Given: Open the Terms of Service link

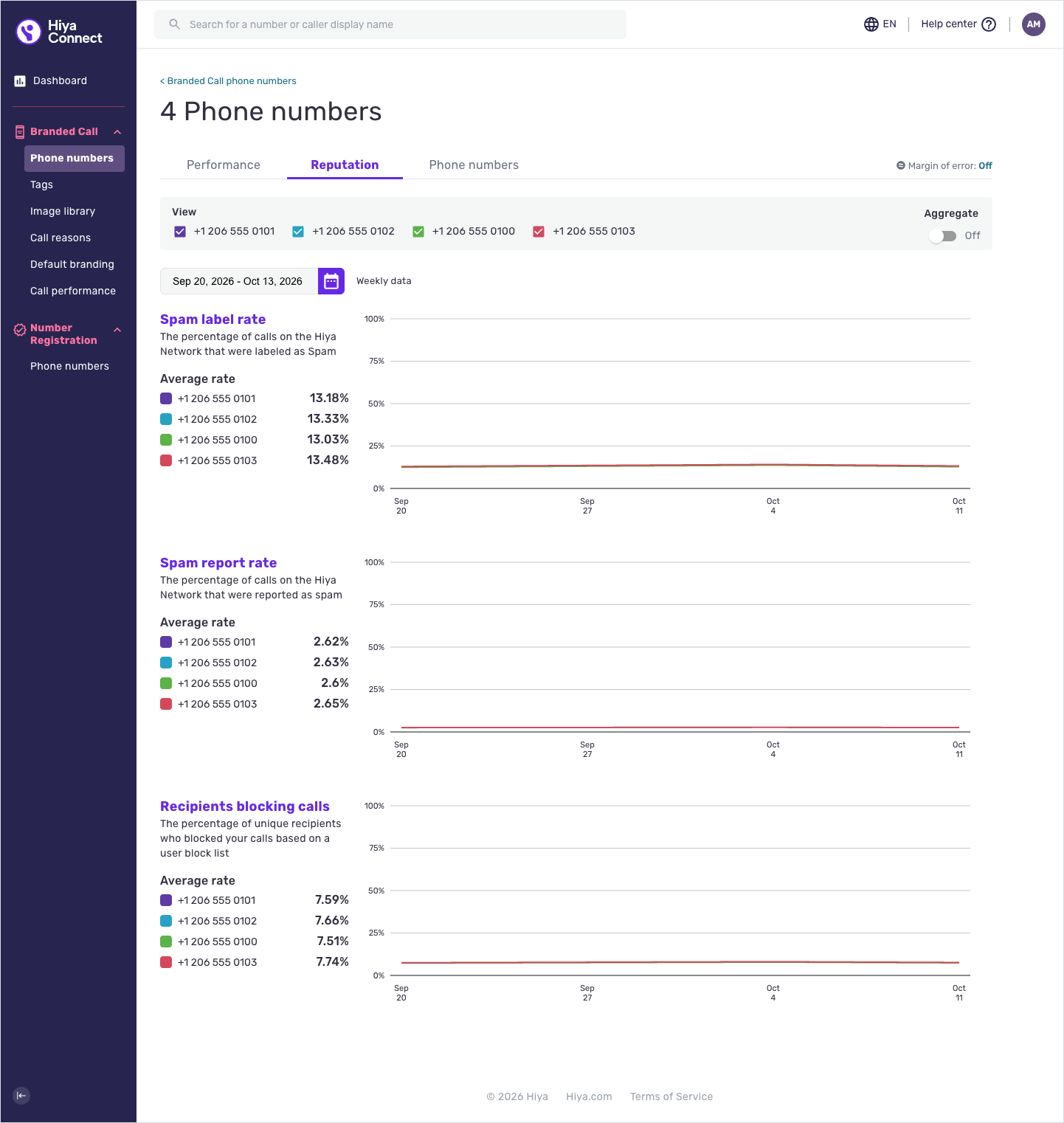Looking at the screenshot, I should tap(671, 1096).
